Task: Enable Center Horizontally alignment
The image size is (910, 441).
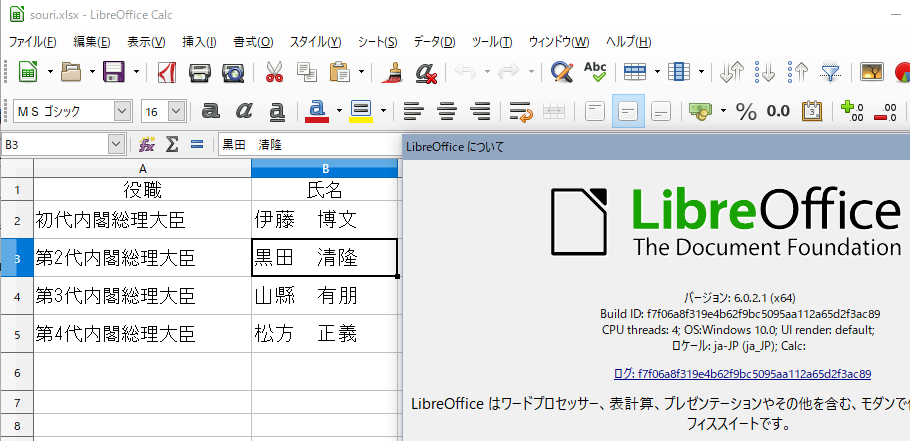Action: [447, 111]
